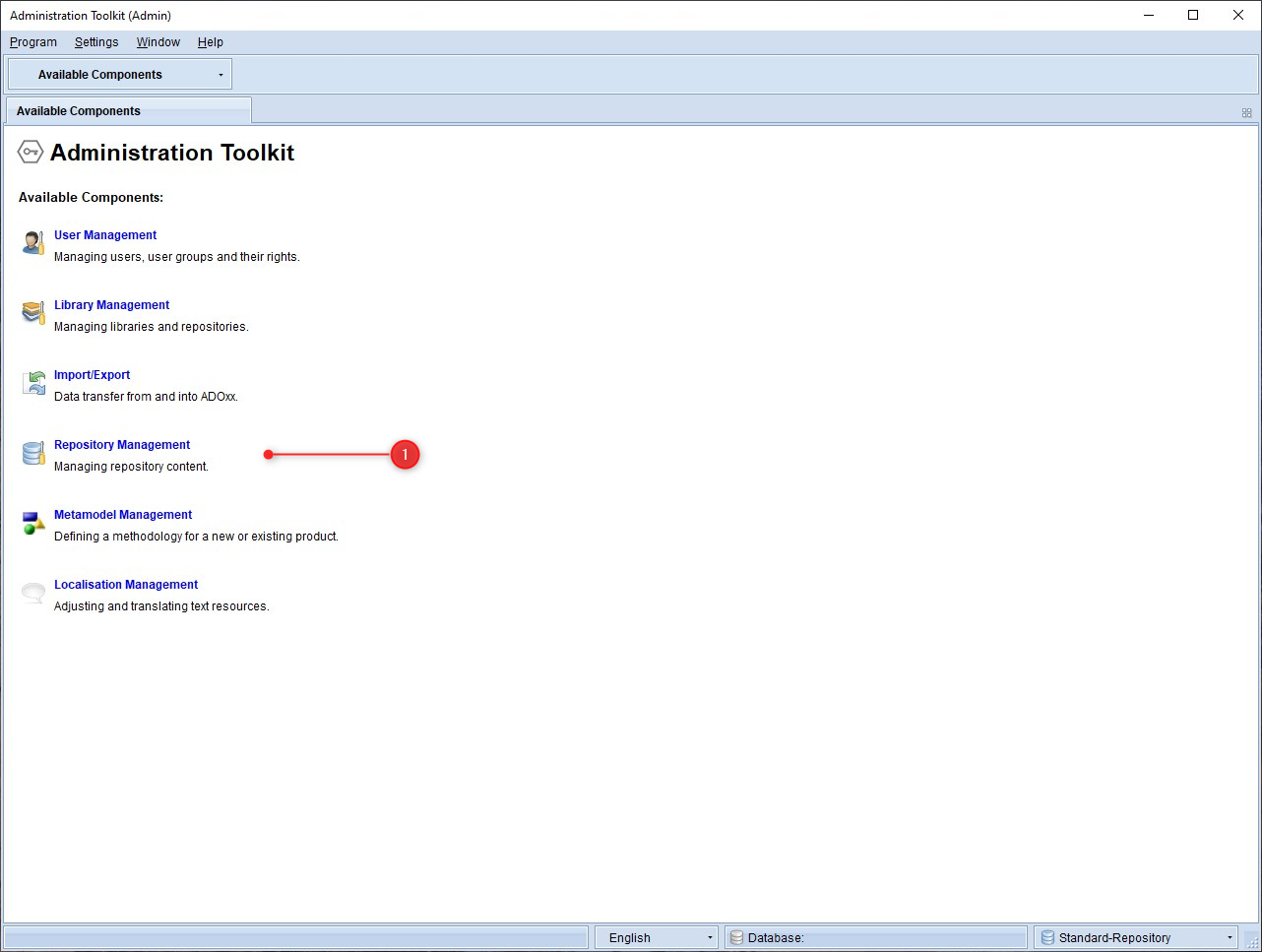1262x952 pixels.
Task: Click 'Managing users, user groups and their rights.'
Action: pos(177,257)
